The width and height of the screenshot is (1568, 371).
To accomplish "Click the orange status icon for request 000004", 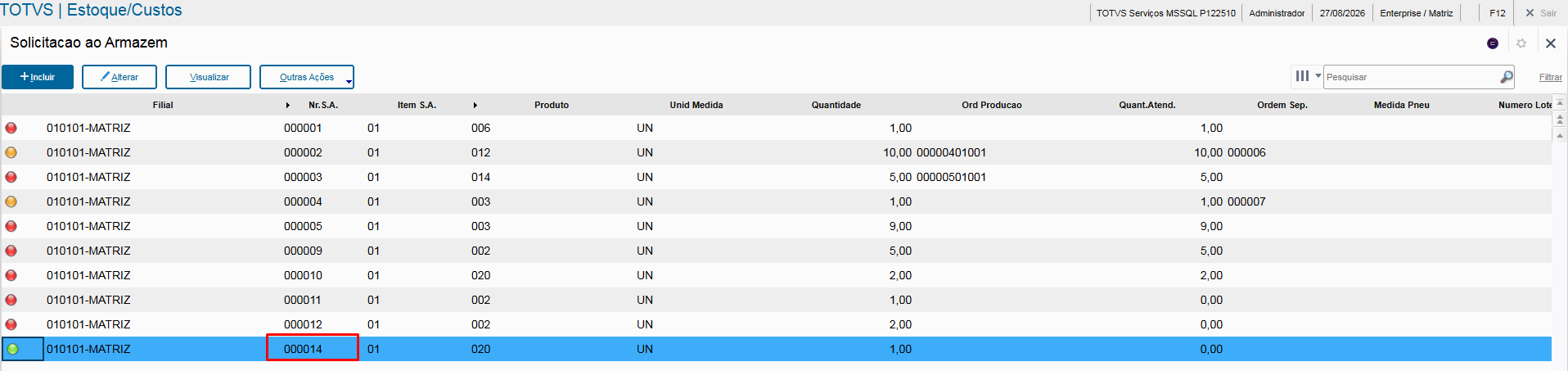I will pos(11,201).
